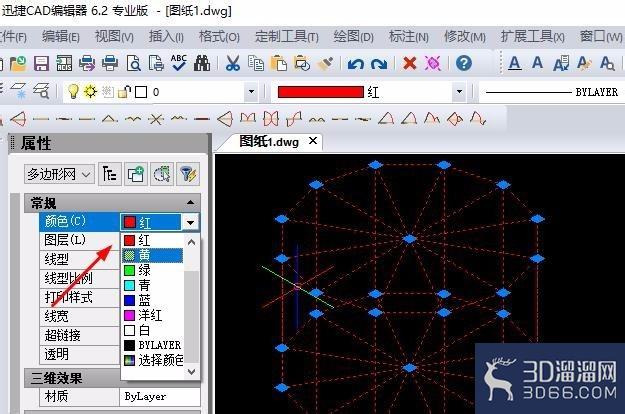The width and height of the screenshot is (625, 414).
Task: Click the color list scroll up arrow
Action: 191,242
